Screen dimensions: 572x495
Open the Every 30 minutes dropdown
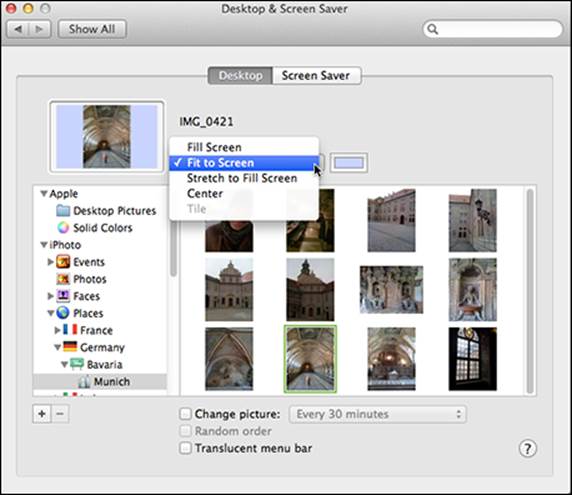pyautogui.click(x=378, y=414)
